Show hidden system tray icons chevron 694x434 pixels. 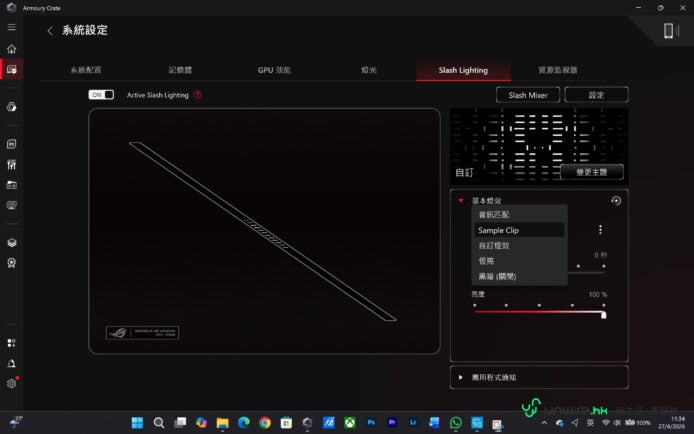(x=544, y=423)
